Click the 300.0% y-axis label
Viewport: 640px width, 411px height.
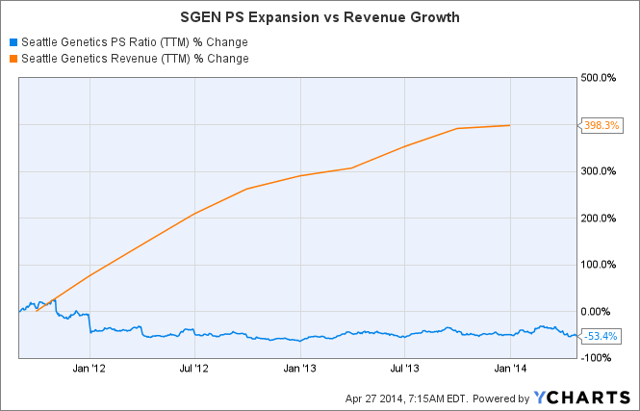(598, 171)
